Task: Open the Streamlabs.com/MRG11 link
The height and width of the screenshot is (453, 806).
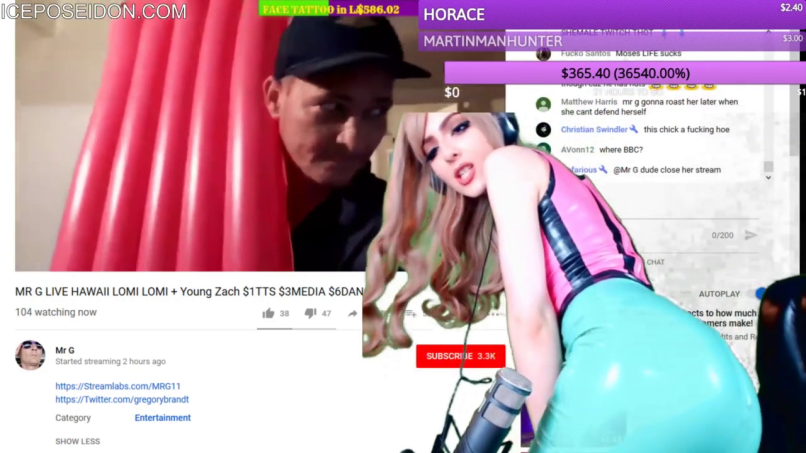Action: click(x=118, y=386)
